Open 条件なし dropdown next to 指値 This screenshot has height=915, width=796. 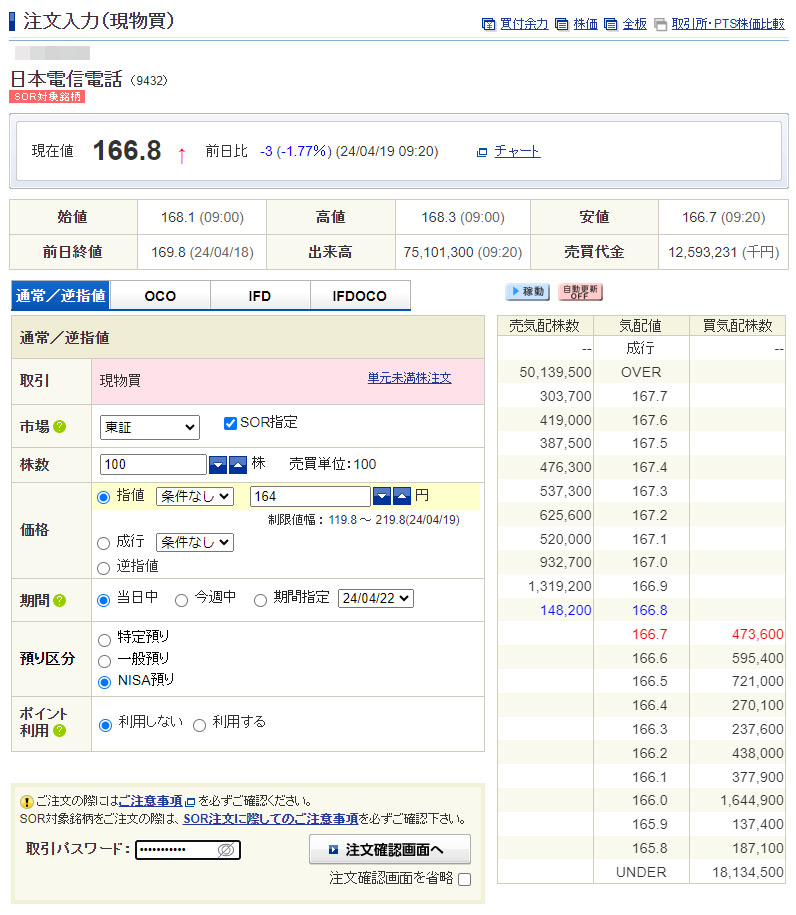[194, 496]
